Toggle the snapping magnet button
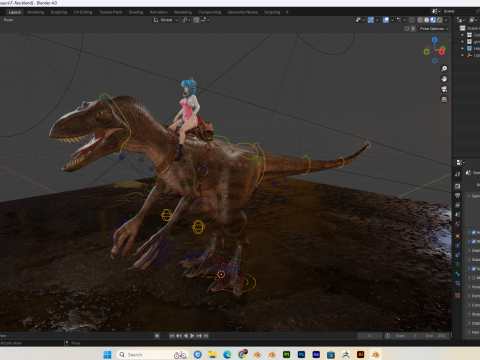The image size is (480, 360). 196,20
